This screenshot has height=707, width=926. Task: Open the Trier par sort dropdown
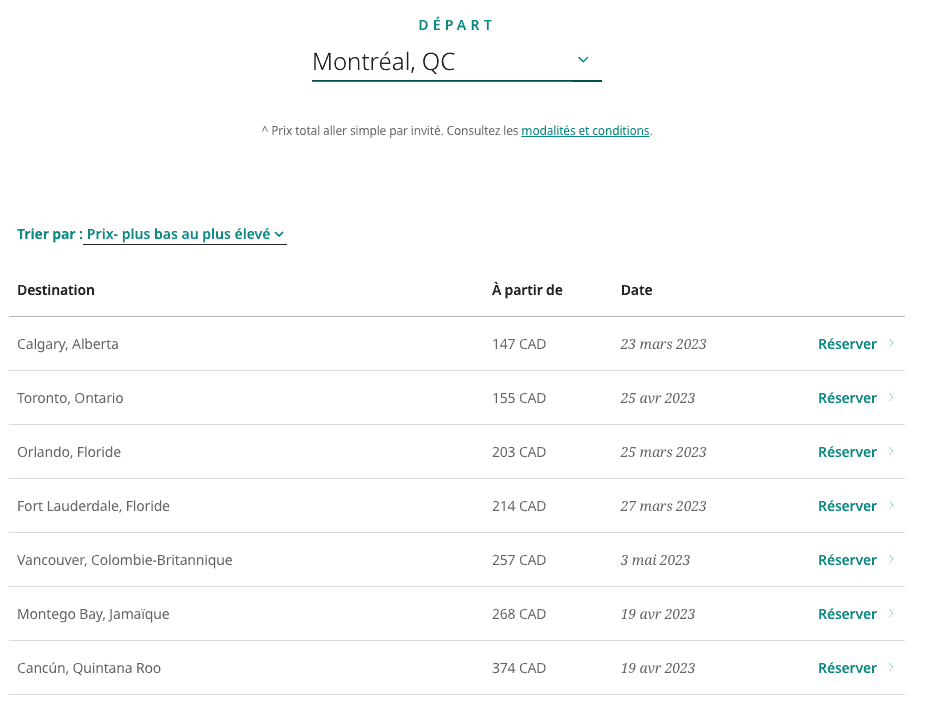pos(185,234)
